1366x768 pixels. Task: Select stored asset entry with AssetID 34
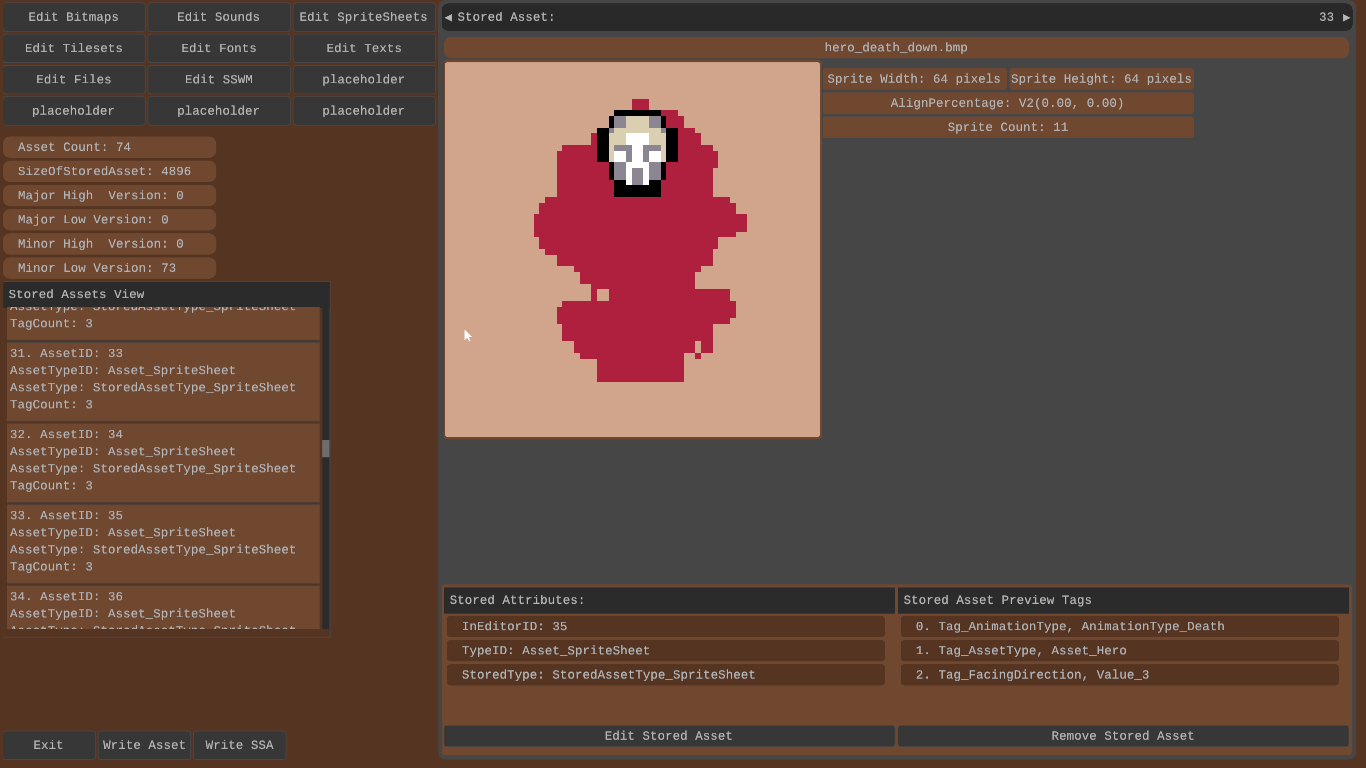coord(163,462)
